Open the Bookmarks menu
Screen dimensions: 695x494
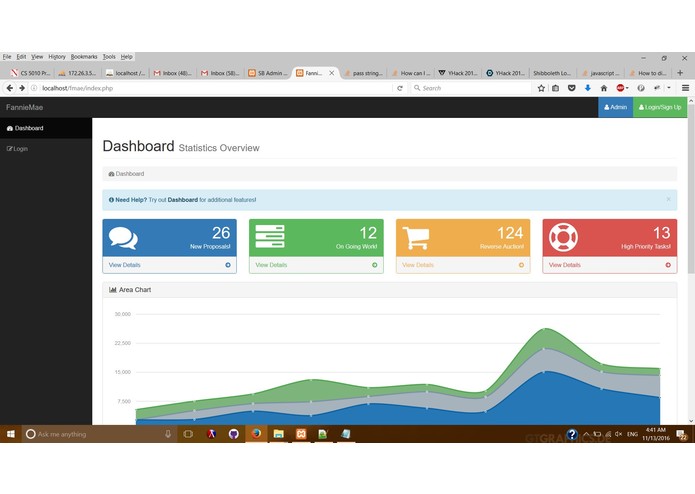[x=84, y=57]
